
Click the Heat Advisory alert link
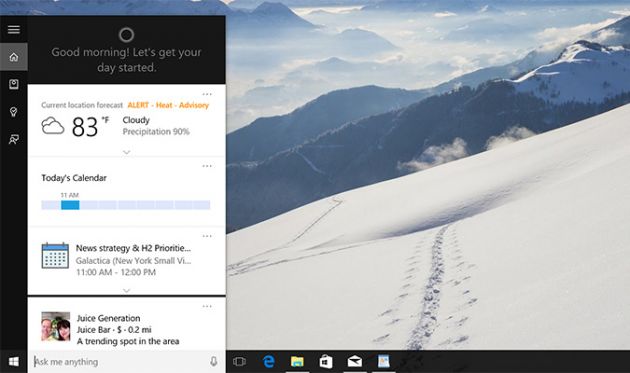coord(168,105)
